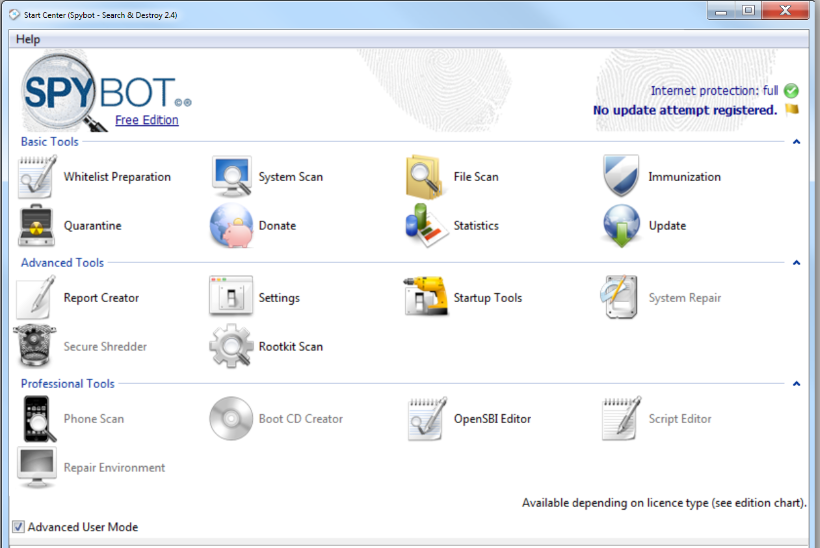Click the yellow update flag icon
The image size is (820, 548).
click(792, 109)
